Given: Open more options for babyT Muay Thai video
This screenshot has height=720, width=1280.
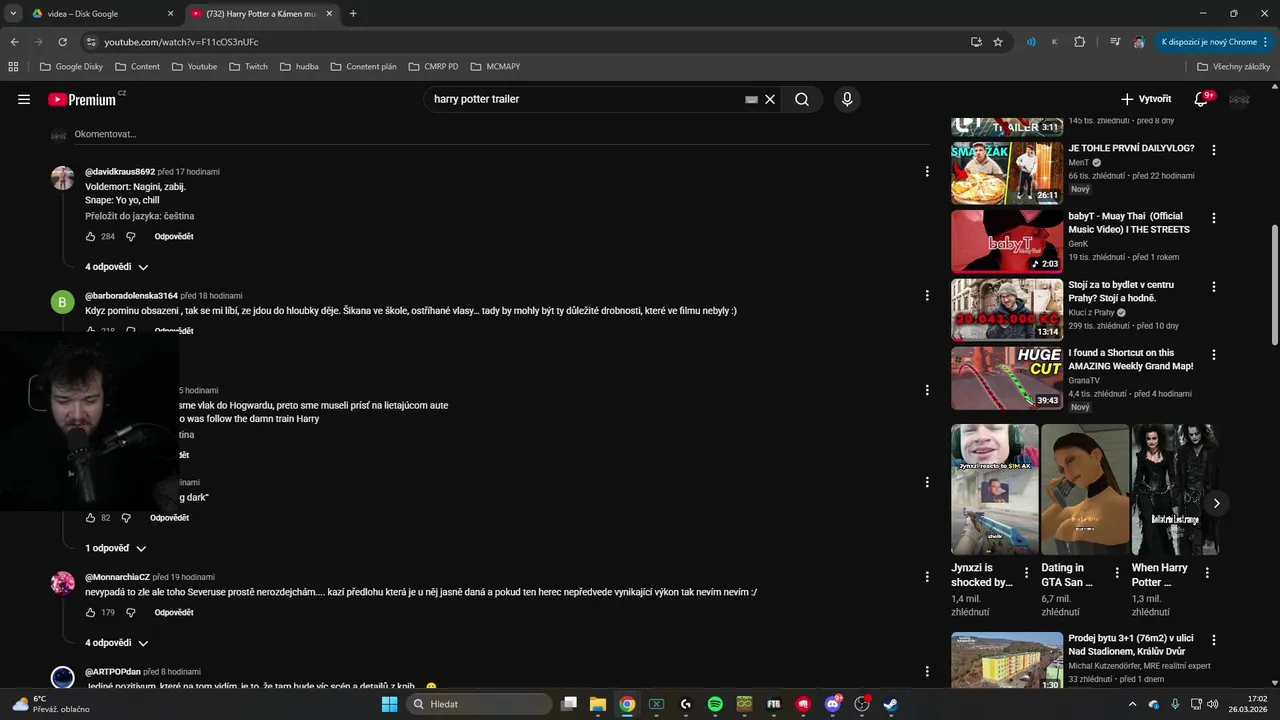Looking at the screenshot, I should click(x=1214, y=218).
